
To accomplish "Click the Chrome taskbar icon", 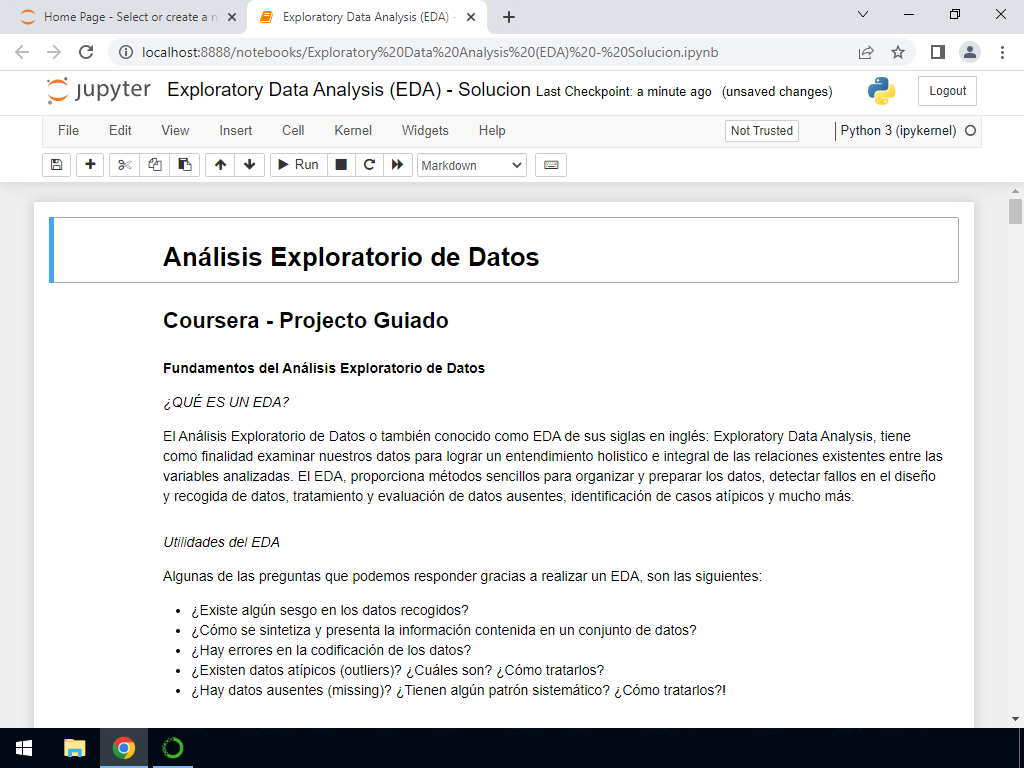I will point(123,748).
